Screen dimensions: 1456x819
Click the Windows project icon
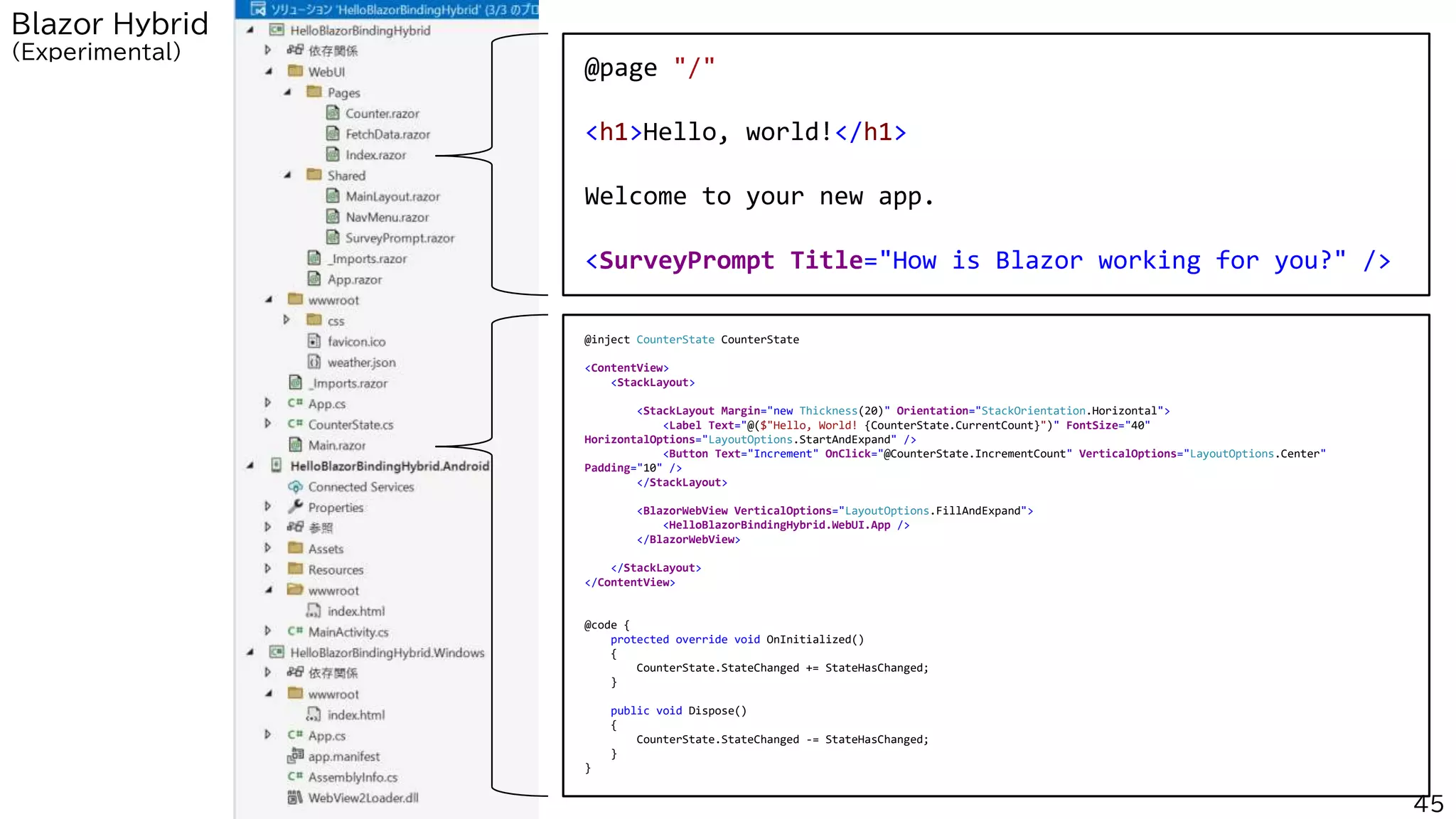[277, 652]
